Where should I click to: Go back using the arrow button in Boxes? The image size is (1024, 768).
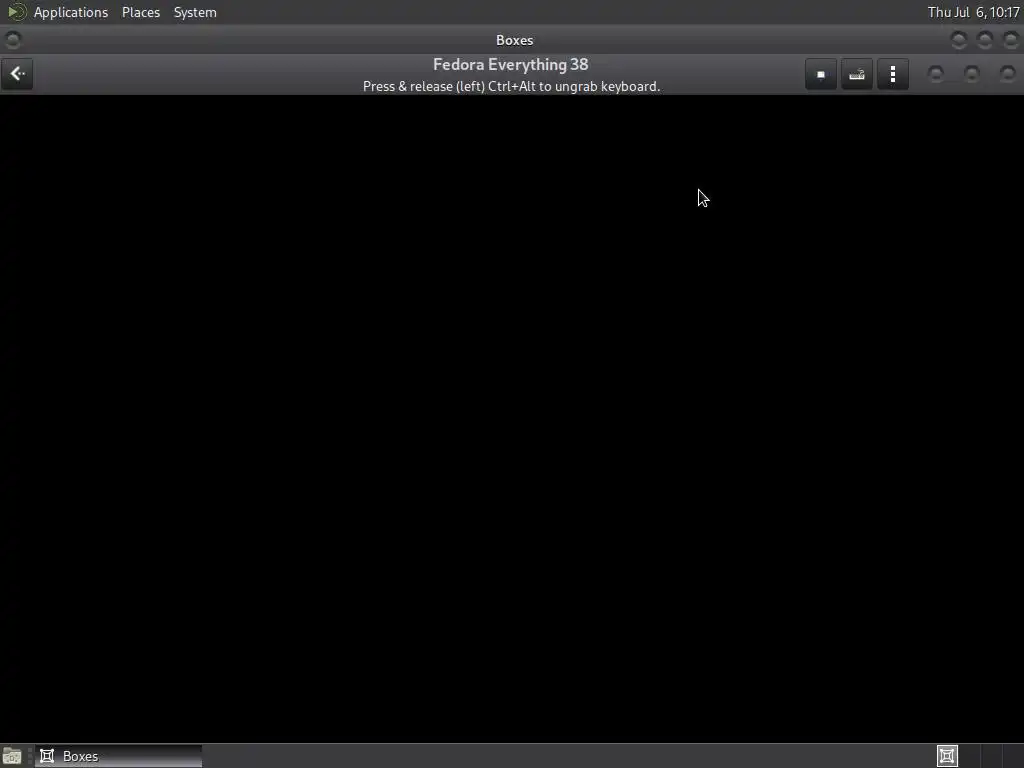pos(18,74)
